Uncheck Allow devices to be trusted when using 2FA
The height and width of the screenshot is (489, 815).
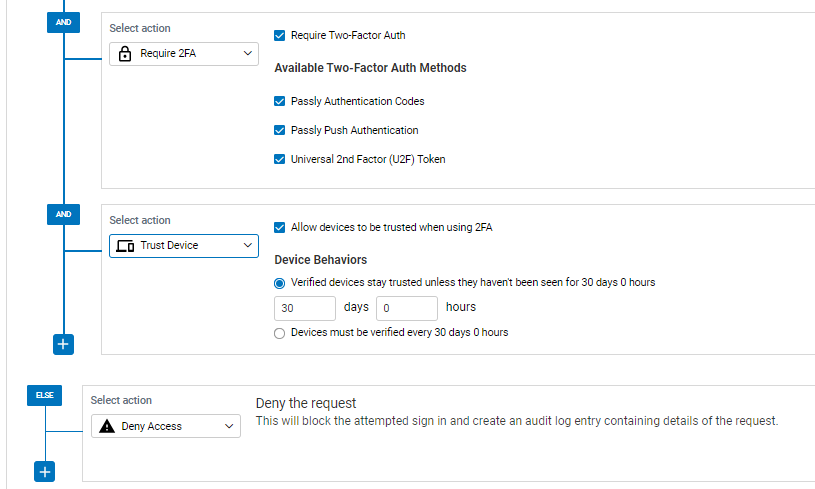click(280, 228)
